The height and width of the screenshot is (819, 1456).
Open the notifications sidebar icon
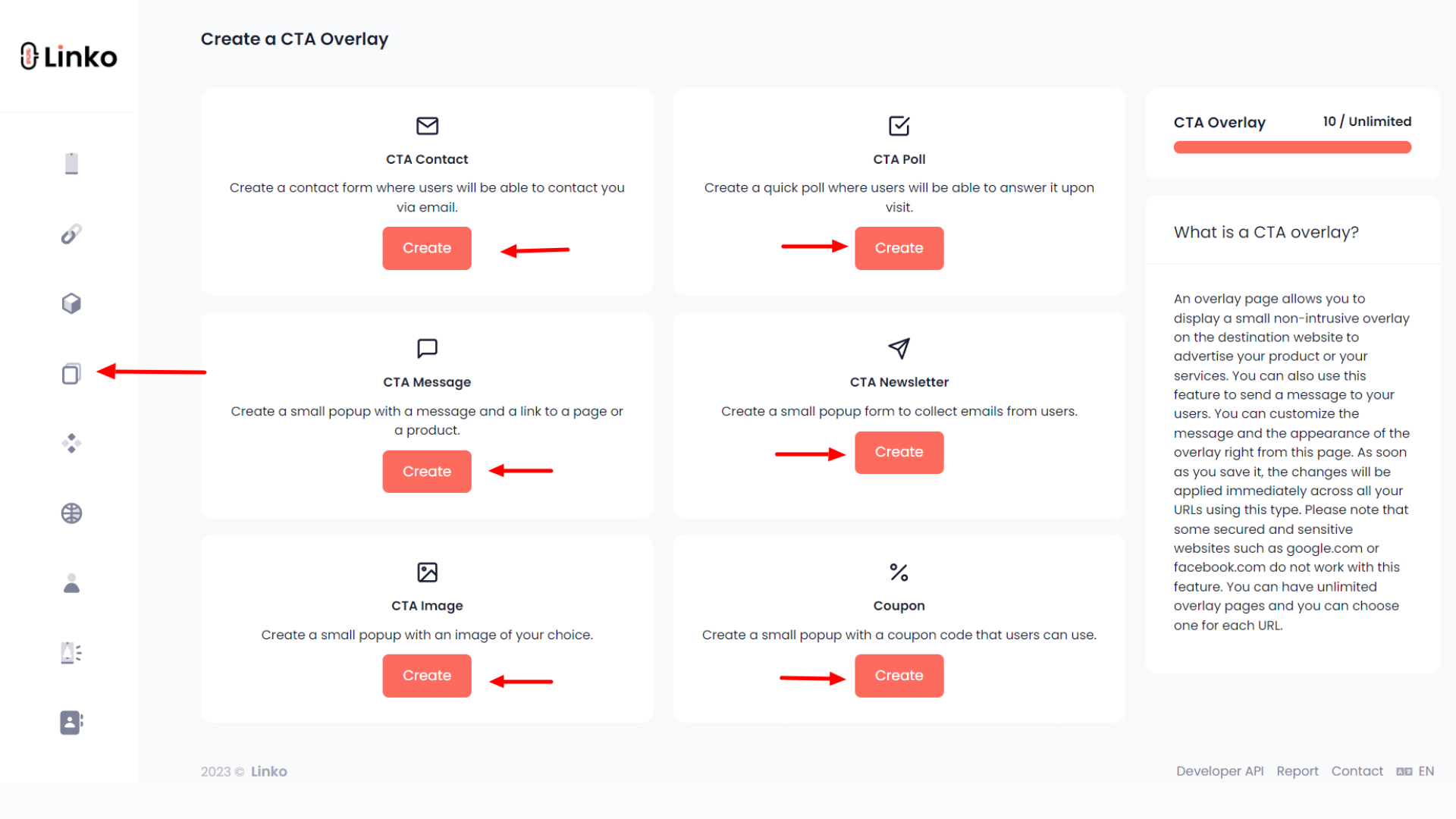tap(71, 652)
